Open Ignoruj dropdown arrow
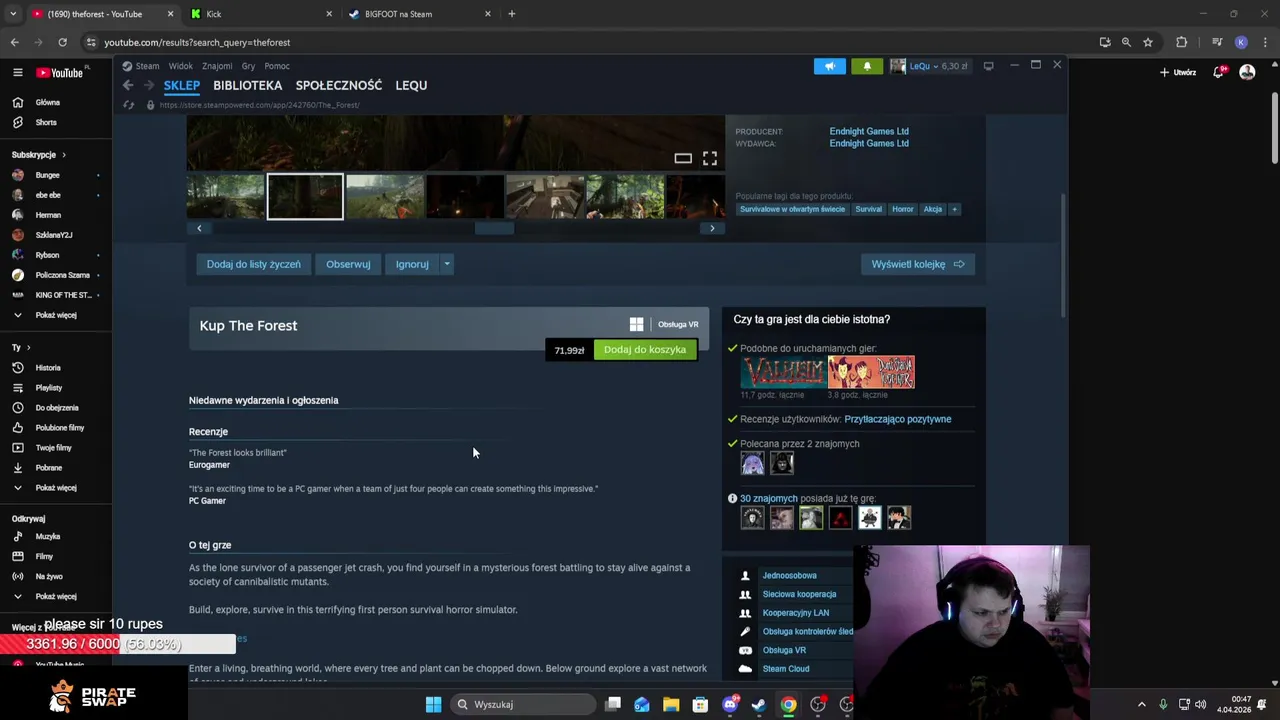 (447, 264)
